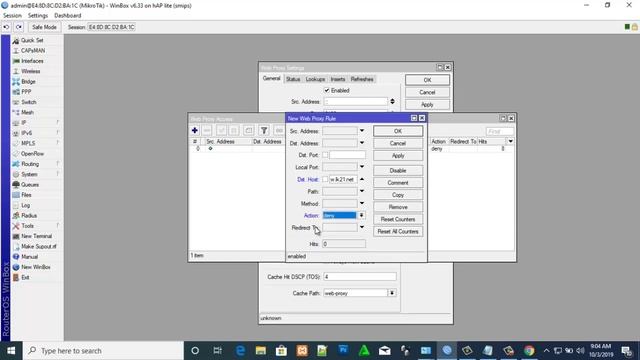The height and width of the screenshot is (360, 640).
Task: Open Manual from the sidebar
Action: [29, 257]
